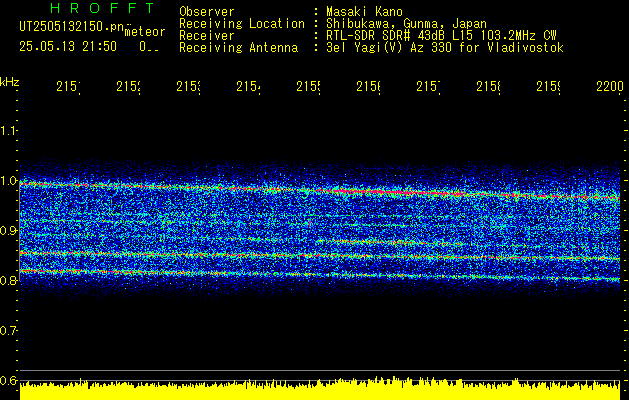Click the 2156 time marker
This screenshot has height=400, width=629.
(368, 87)
